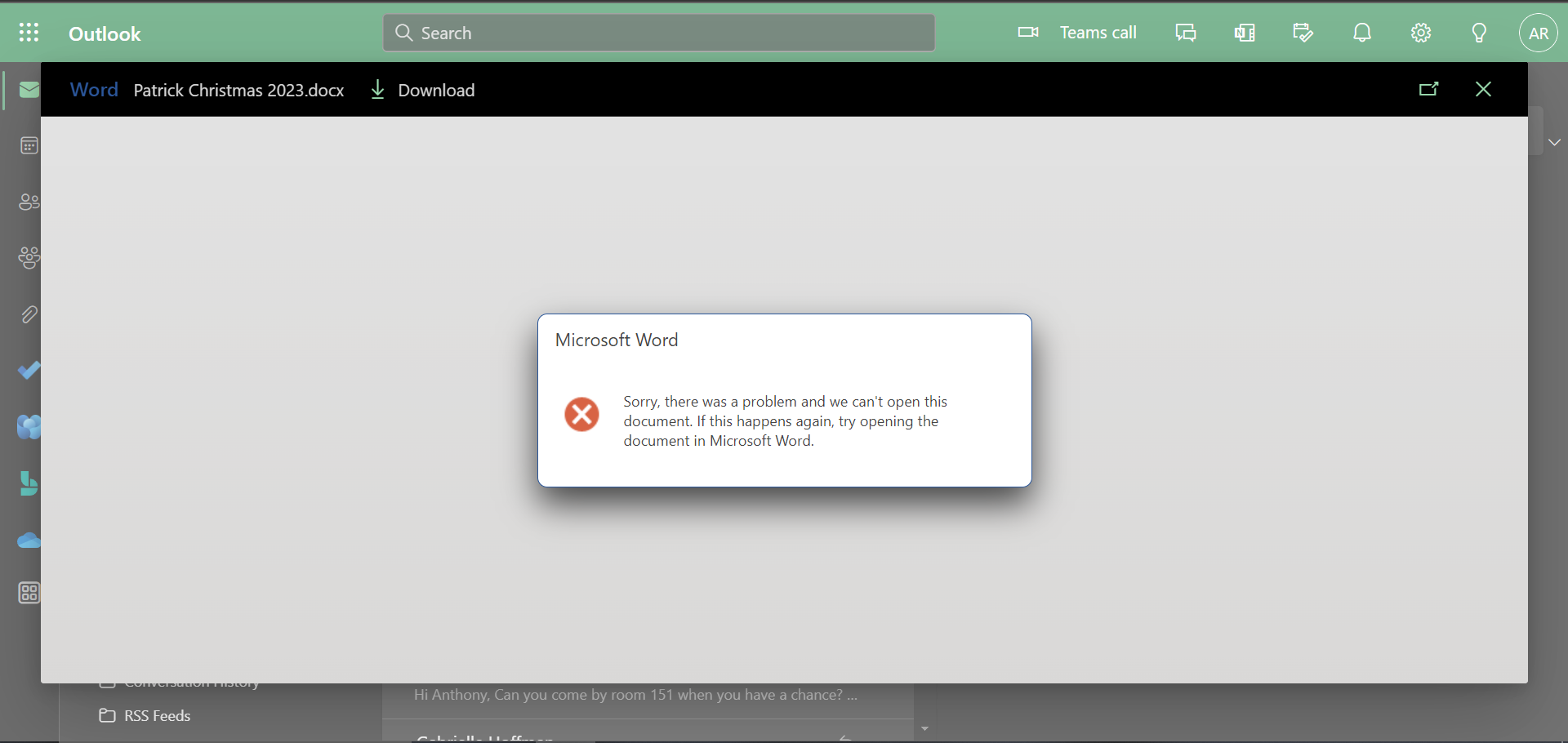
Task: Open OneDrive from the left sidebar
Action: click(29, 541)
